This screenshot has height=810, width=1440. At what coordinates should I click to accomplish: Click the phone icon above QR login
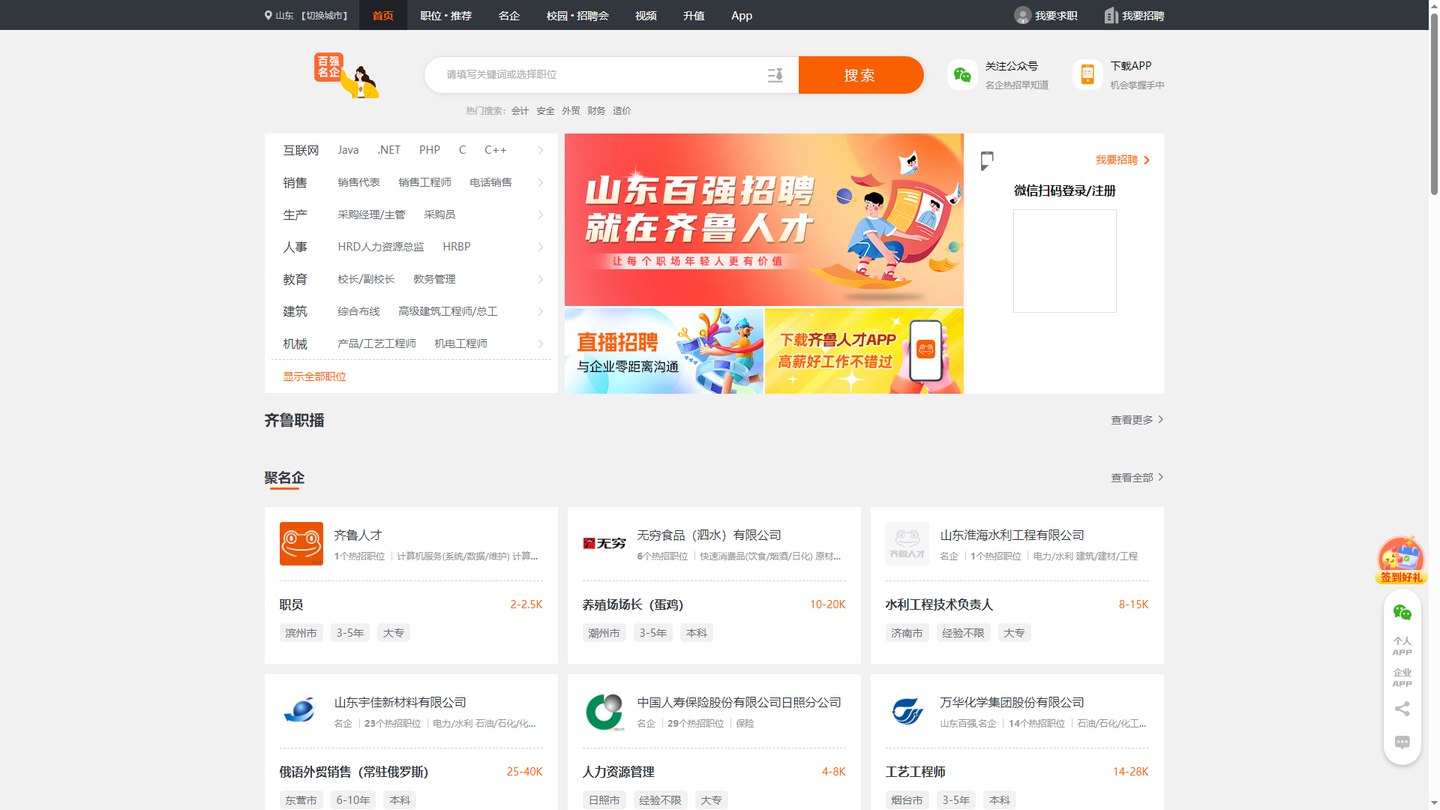pos(987,161)
